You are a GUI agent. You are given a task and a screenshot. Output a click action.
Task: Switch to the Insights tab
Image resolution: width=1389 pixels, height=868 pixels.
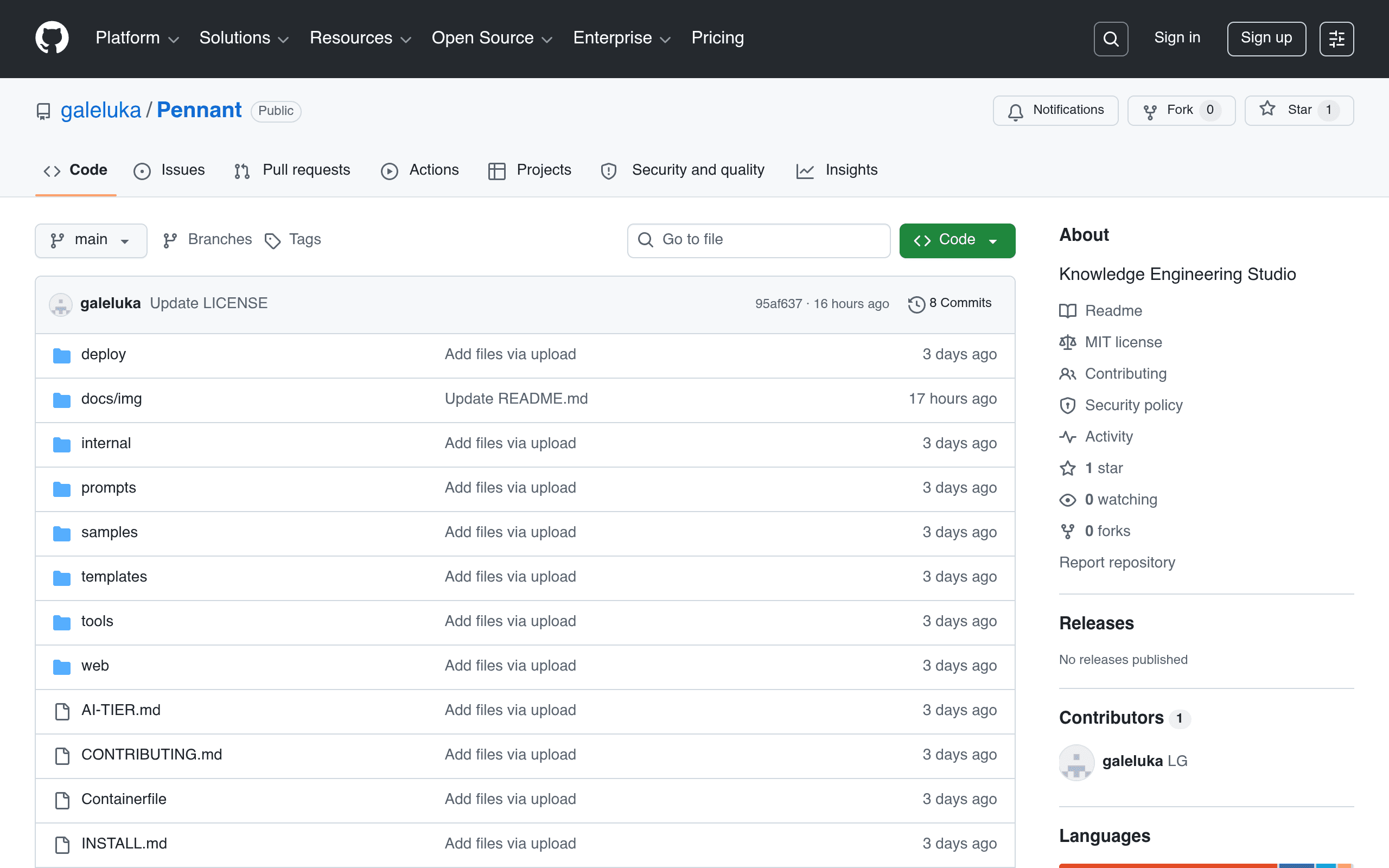coord(837,170)
